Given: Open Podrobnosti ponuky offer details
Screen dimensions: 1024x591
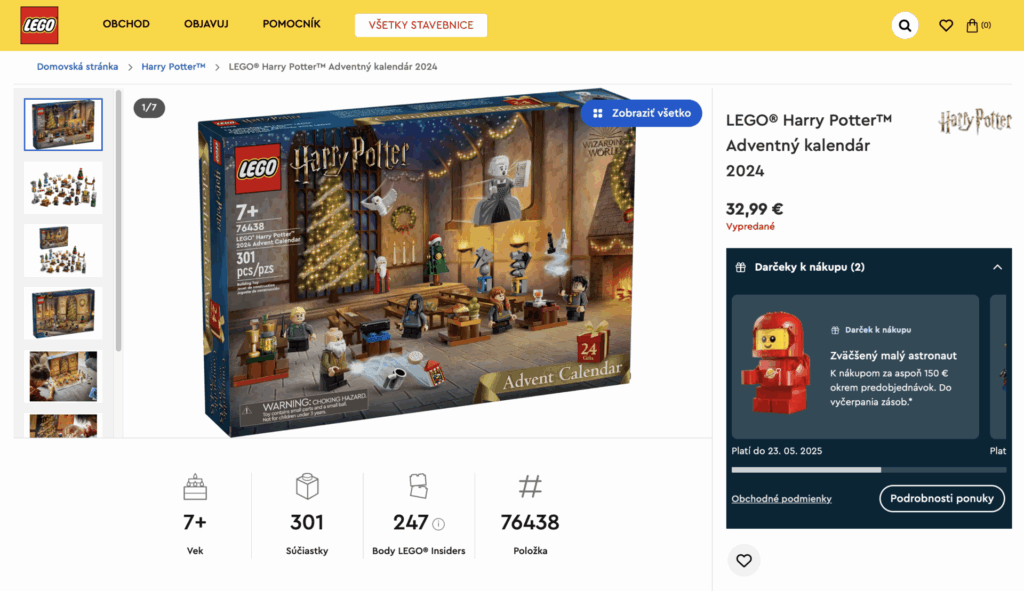Looking at the screenshot, I should tap(942, 498).
